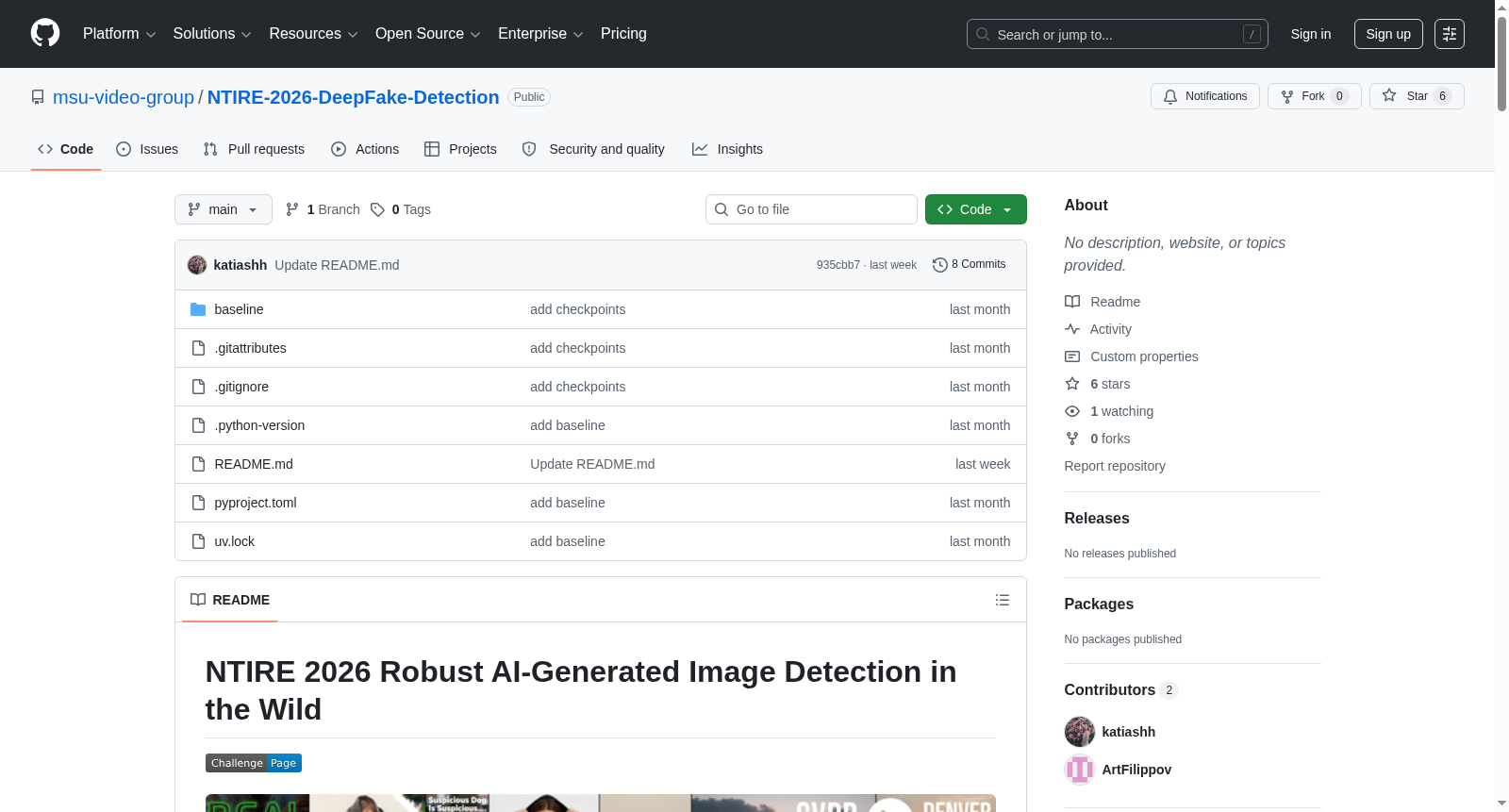Screen dimensions: 1509x812
Task: Open the pyproject.toml file
Action: pos(256,503)
